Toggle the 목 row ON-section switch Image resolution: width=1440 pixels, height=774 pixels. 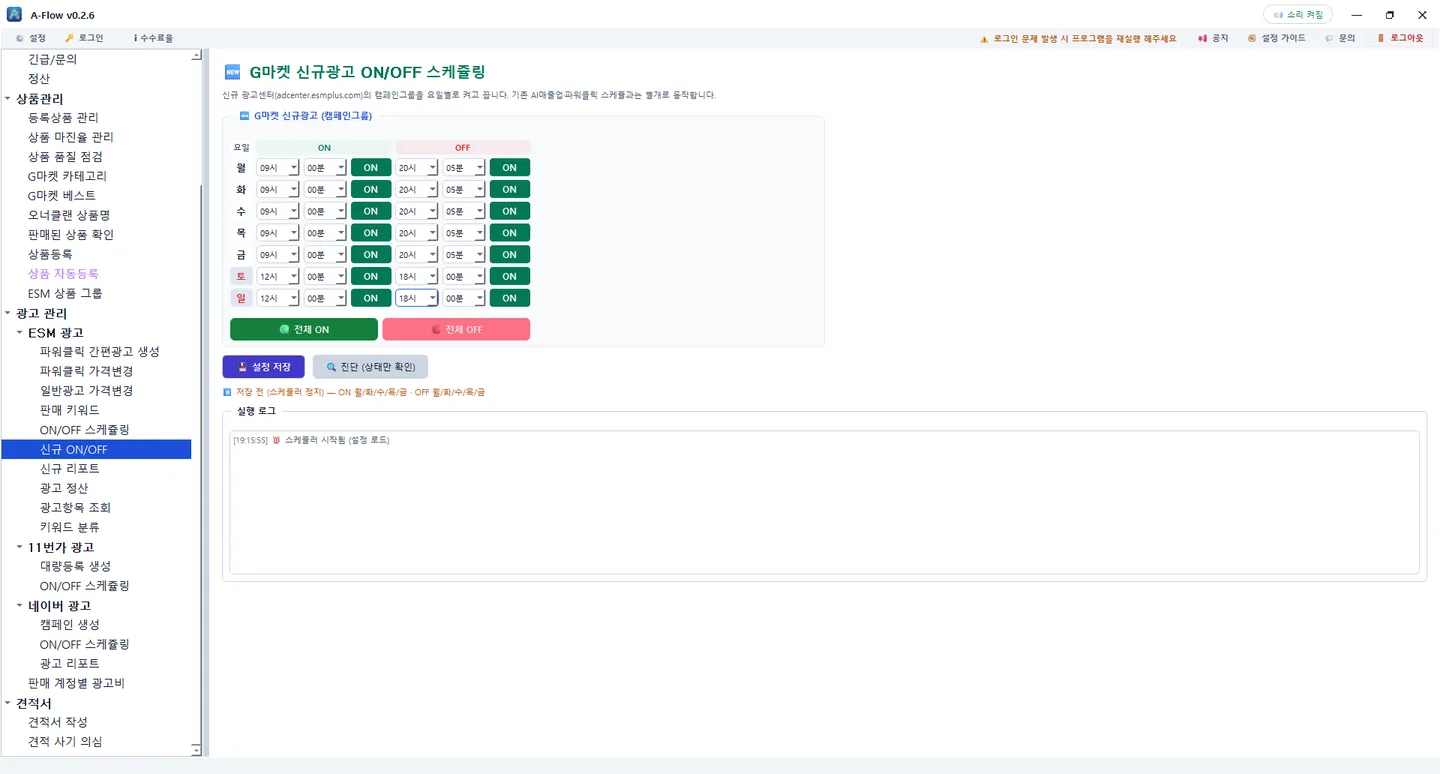[371, 233]
